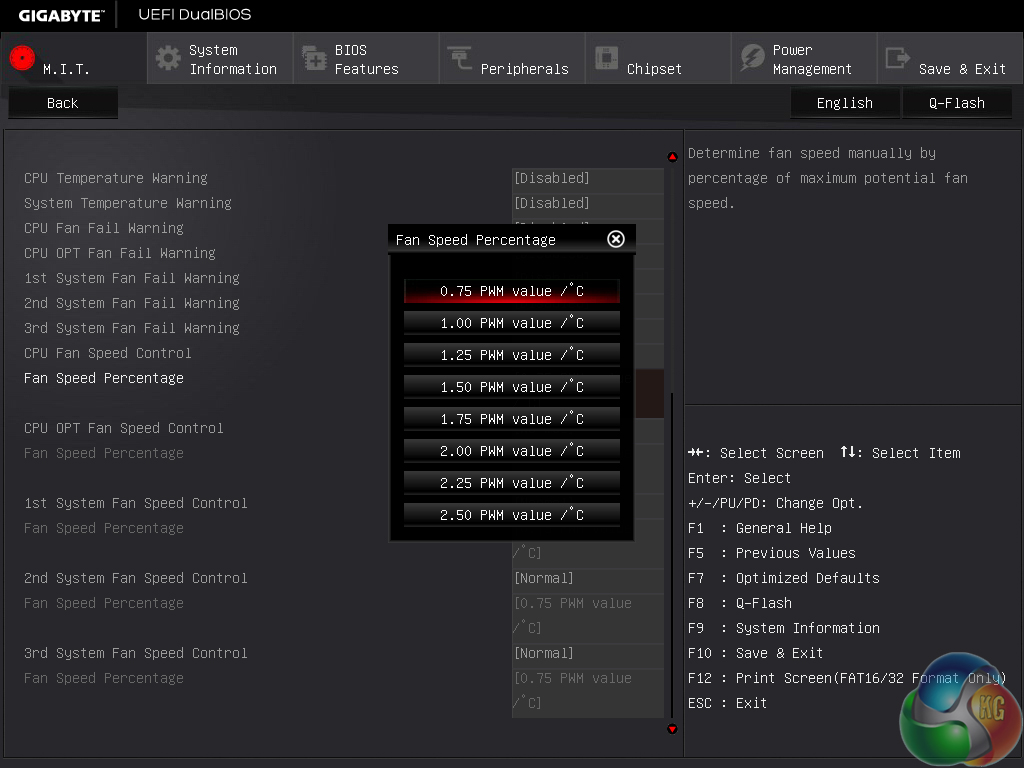Click the Power Management plug icon
The width and height of the screenshot is (1024, 768).
pyautogui.click(x=752, y=58)
